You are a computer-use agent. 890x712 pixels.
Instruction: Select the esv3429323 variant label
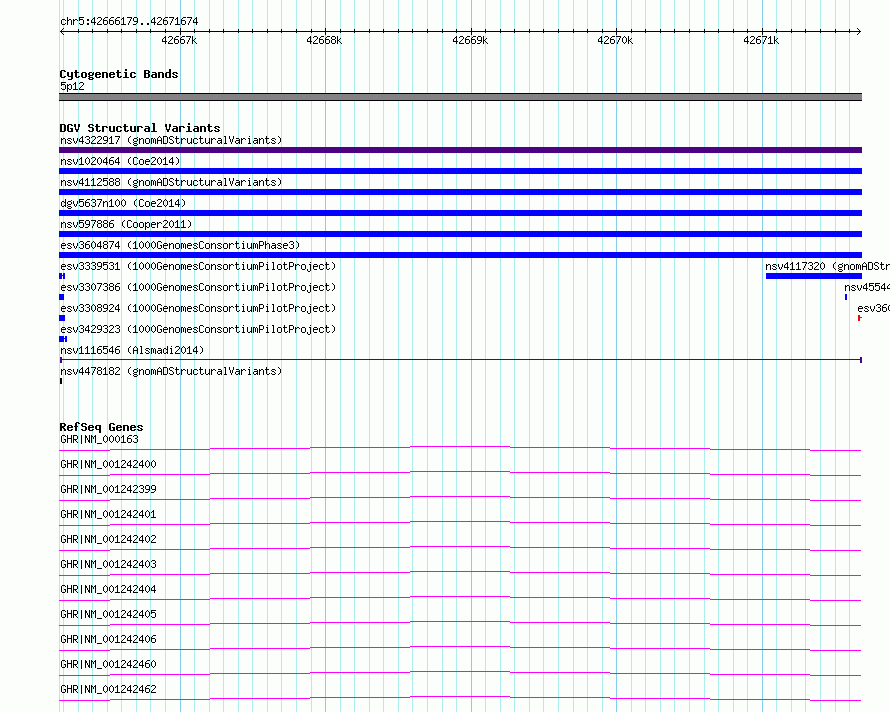[198, 329]
